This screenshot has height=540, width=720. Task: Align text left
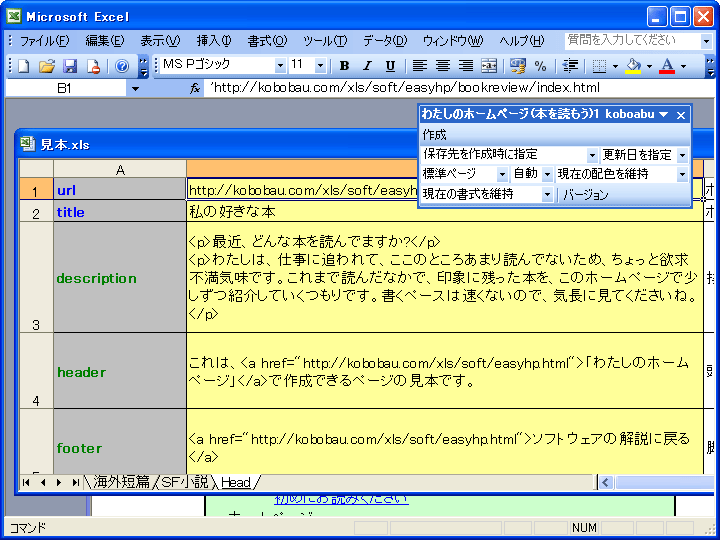(x=419, y=66)
